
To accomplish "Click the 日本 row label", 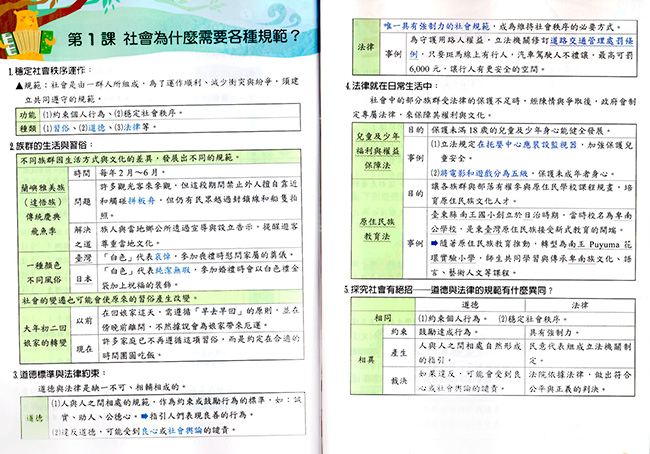I will coord(84,279).
